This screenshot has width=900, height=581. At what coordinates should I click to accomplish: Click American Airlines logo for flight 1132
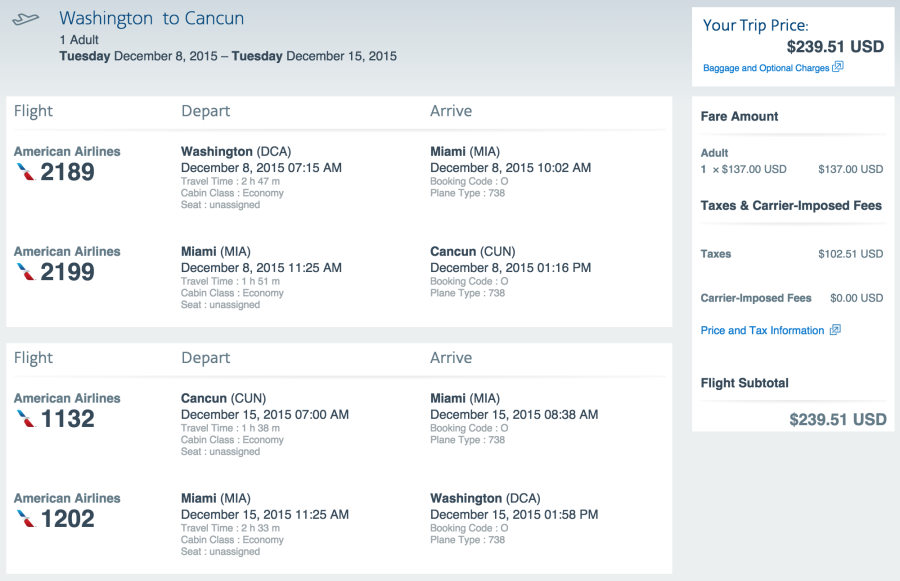pos(26,419)
